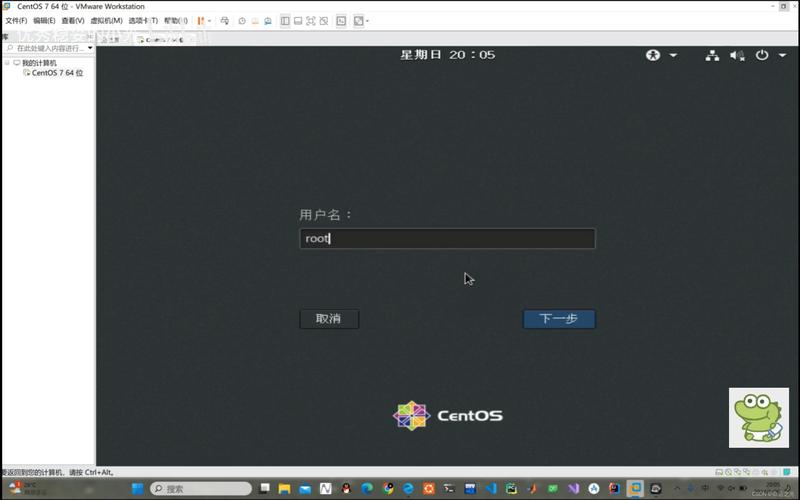Expand the dropdown arrow beside the pause icon
The width and height of the screenshot is (800, 500).
208,21
